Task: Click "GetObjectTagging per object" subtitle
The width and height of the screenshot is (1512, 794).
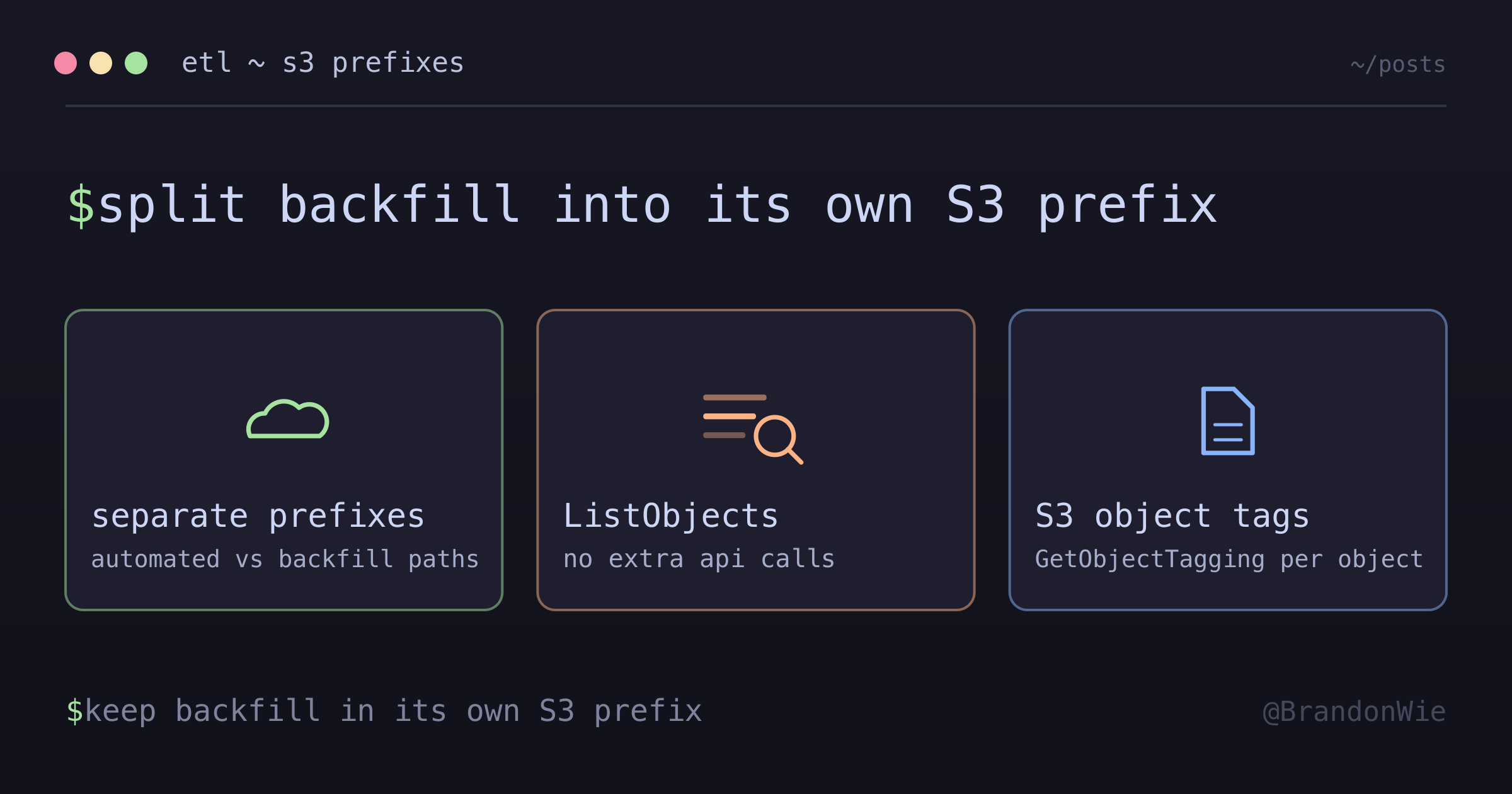Action: click(1229, 560)
